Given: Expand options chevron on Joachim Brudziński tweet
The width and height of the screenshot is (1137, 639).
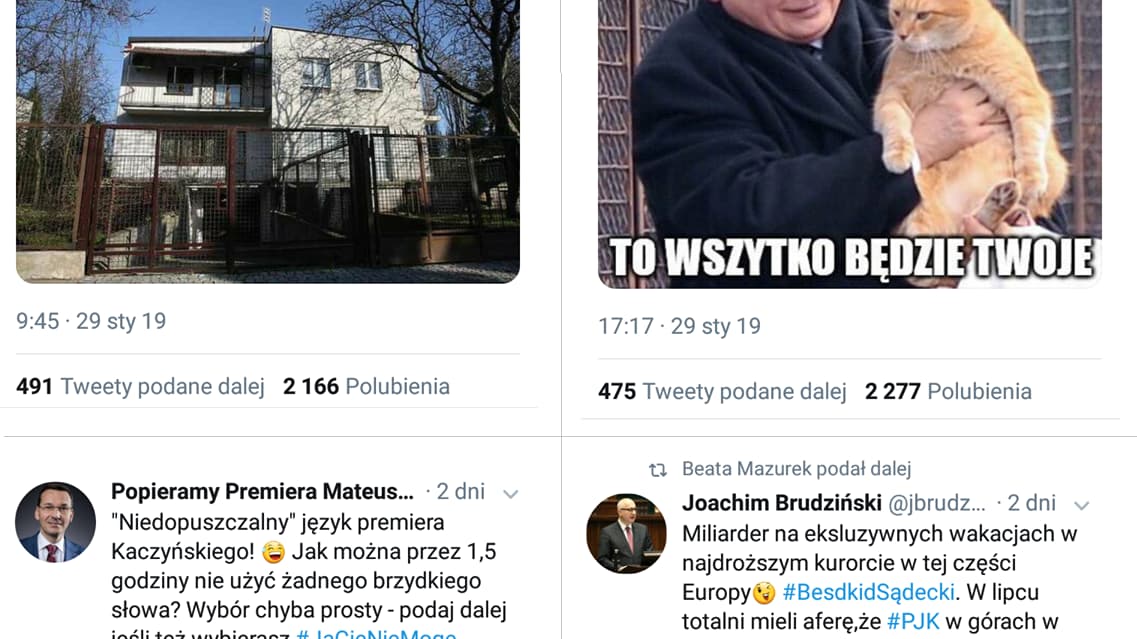Looking at the screenshot, I should pyautogui.click(x=1081, y=506).
